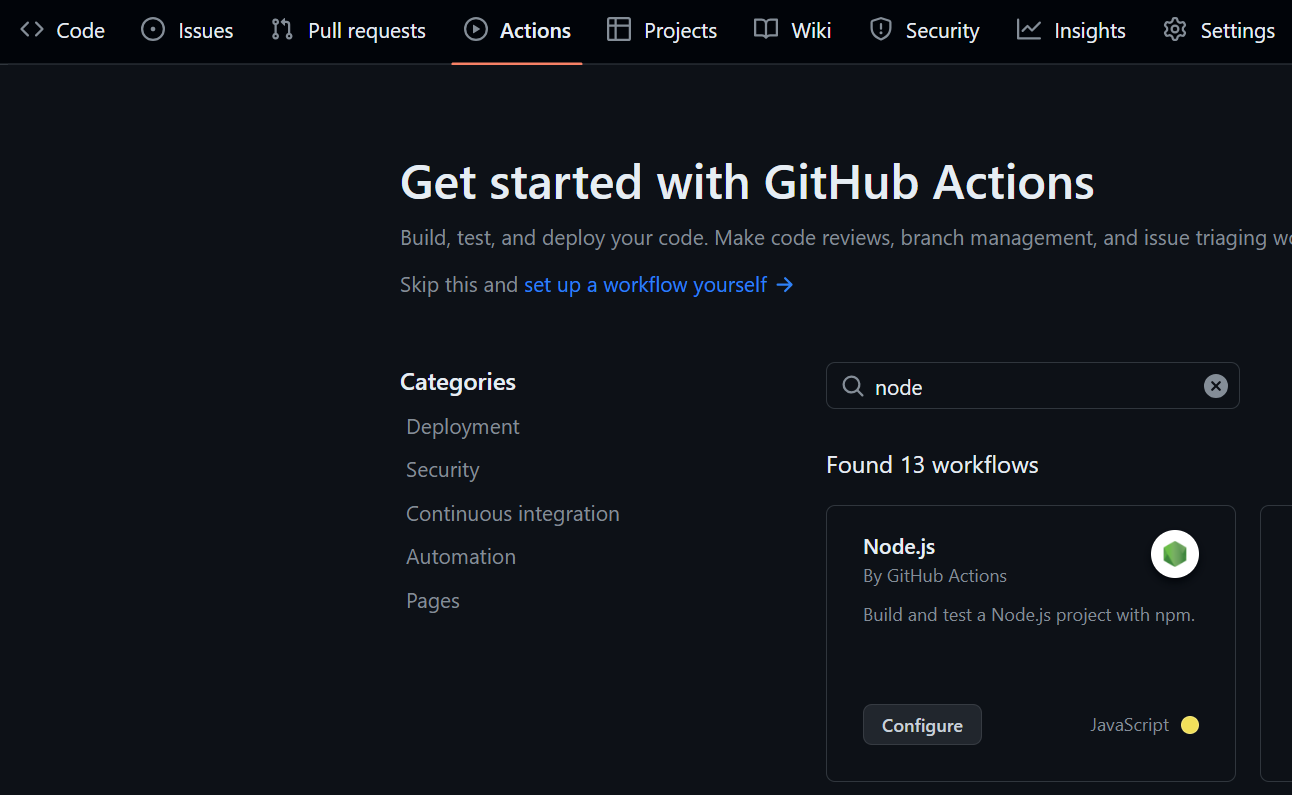Click the Wiki book icon
The image size is (1292, 795).
766,30
